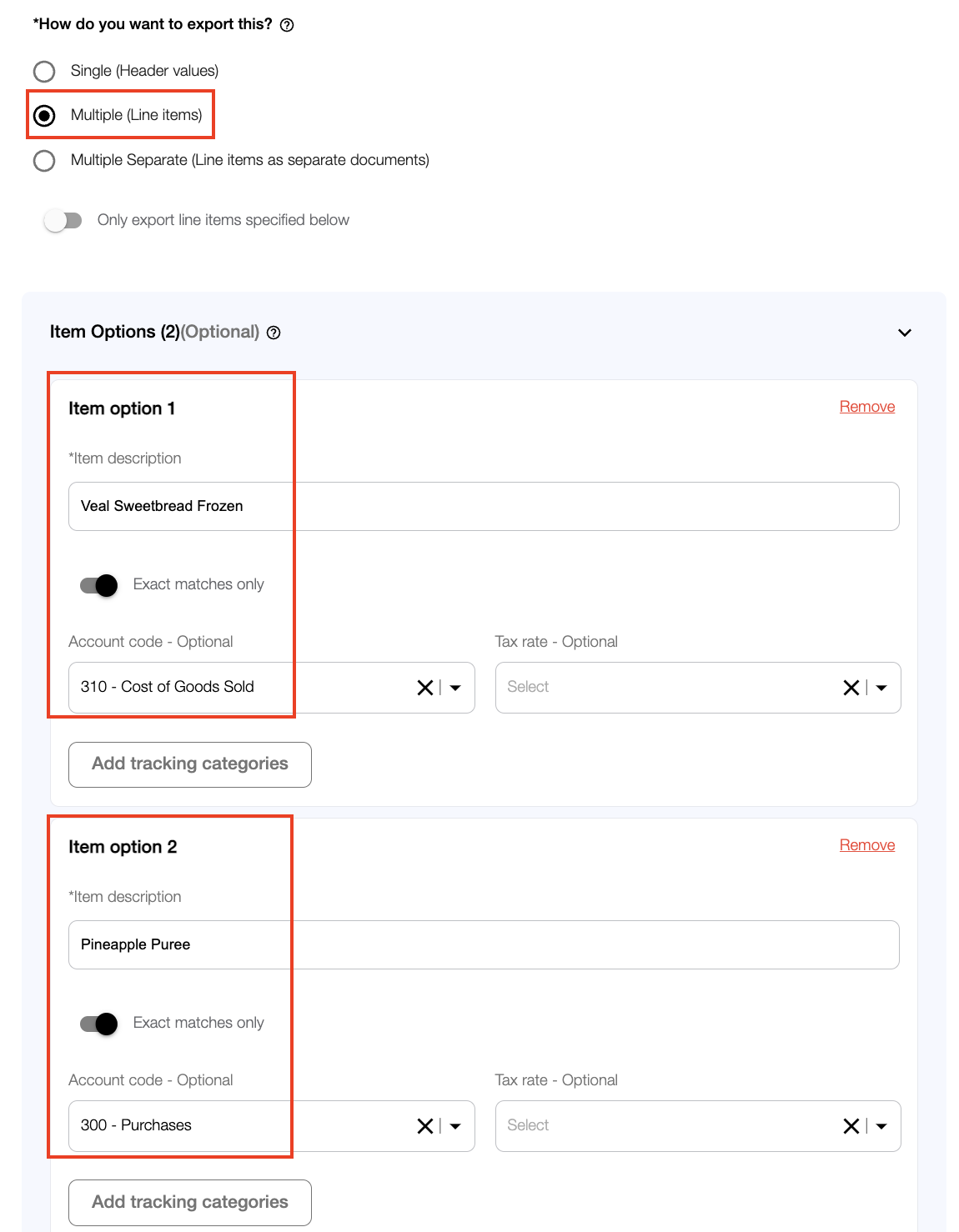Toggle Exact matches only for Item option 2
Viewport: 959px width, 1232px height.
point(99,1024)
